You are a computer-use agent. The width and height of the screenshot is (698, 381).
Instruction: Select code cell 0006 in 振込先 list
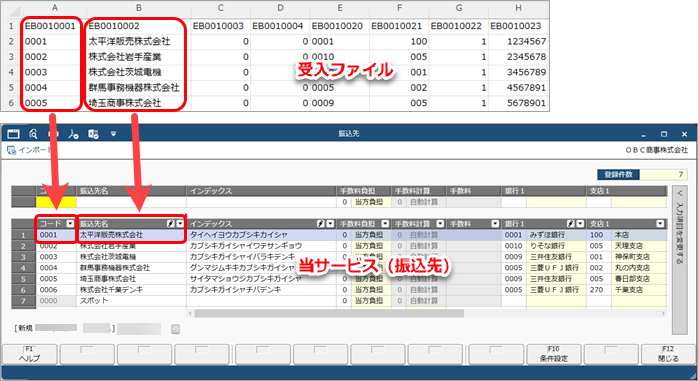click(x=56, y=290)
